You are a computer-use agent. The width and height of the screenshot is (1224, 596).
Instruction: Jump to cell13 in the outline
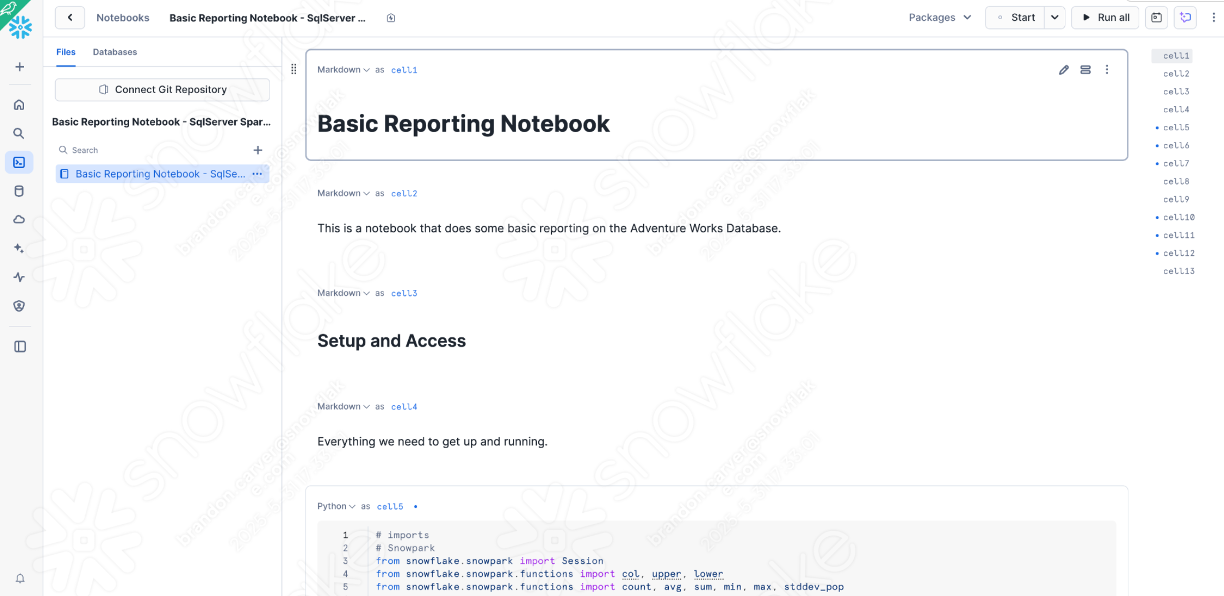click(1179, 272)
